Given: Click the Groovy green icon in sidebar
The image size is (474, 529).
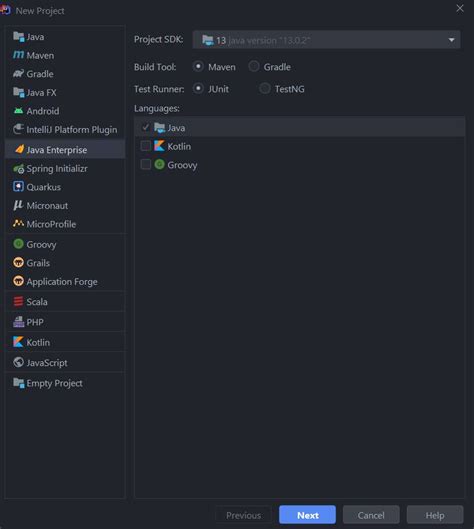Looking at the screenshot, I should click(19, 244).
